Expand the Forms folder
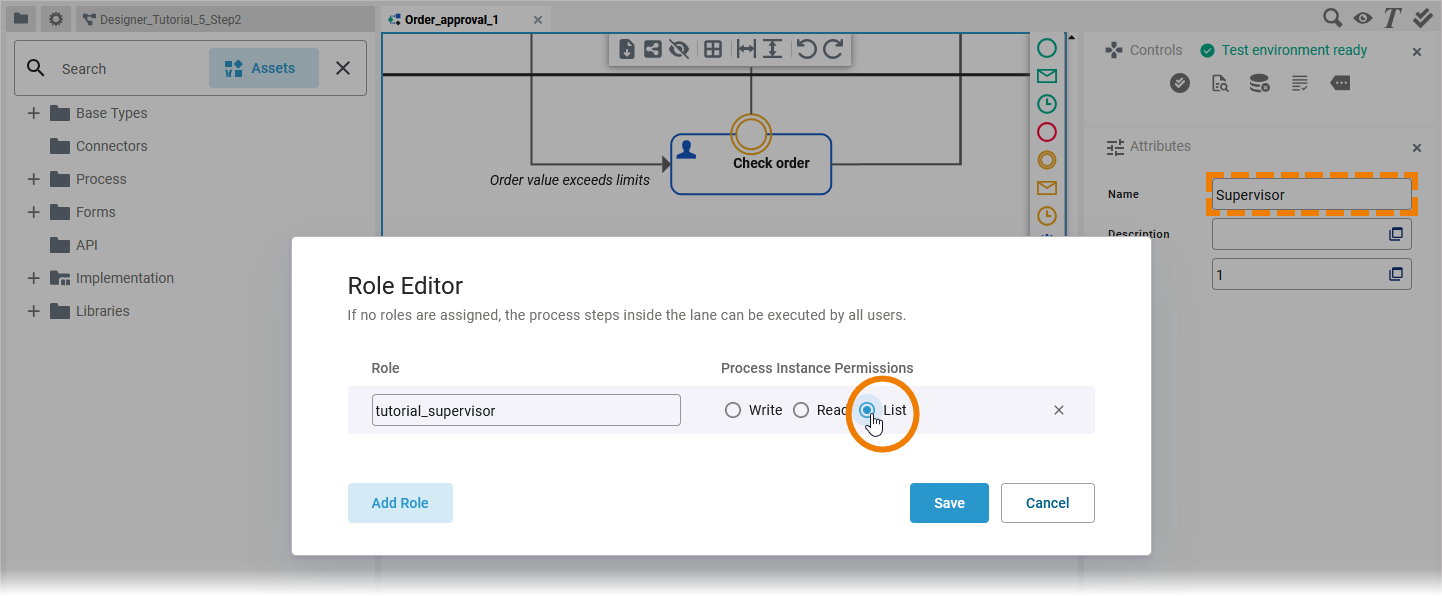The image size is (1442, 596). (x=33, y=212)
